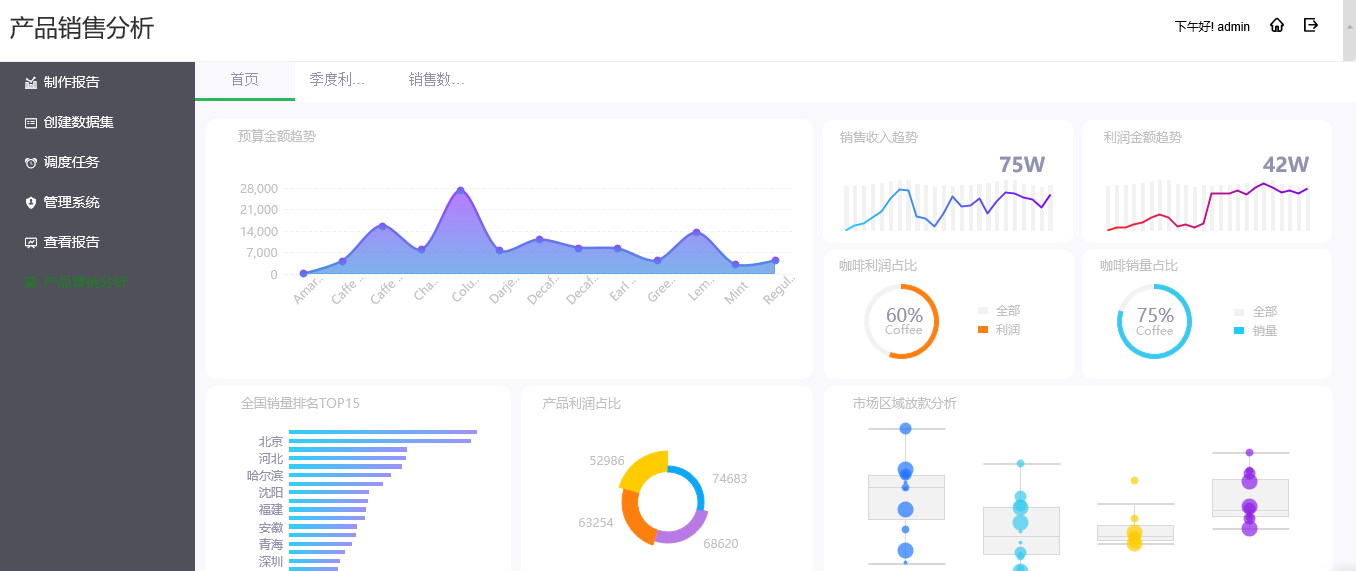The image size is (1356, 571).
Task: Click the data point above Lem.. label
Action: coord(696,233)
